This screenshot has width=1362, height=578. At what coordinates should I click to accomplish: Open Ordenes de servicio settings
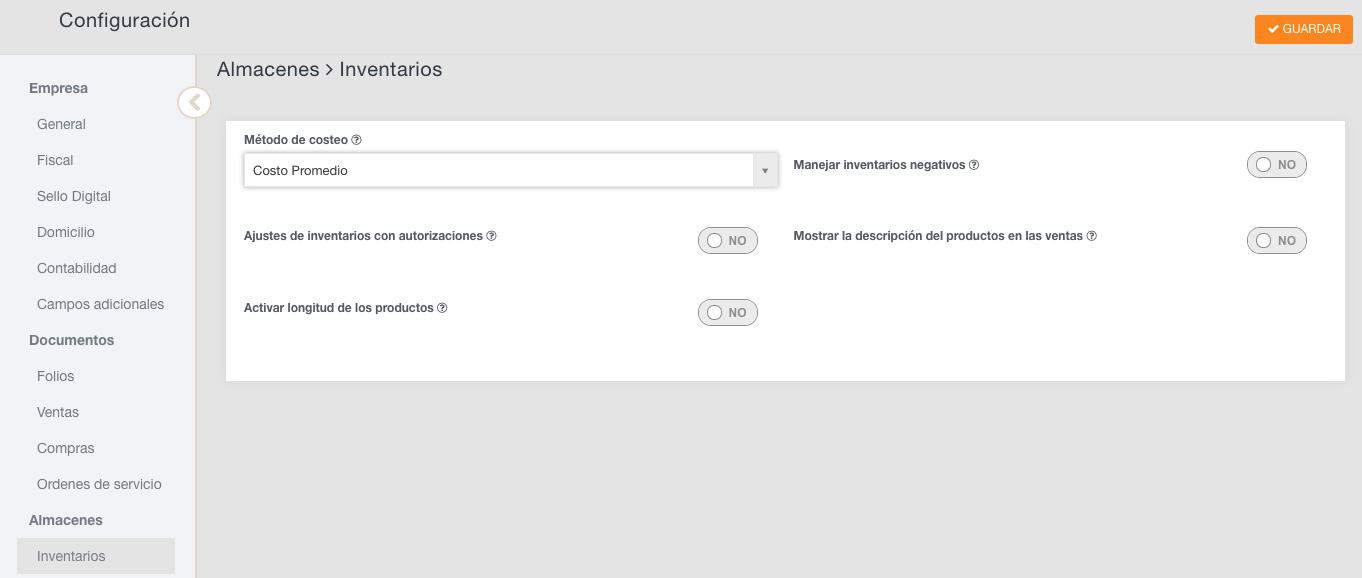[99, 484]
